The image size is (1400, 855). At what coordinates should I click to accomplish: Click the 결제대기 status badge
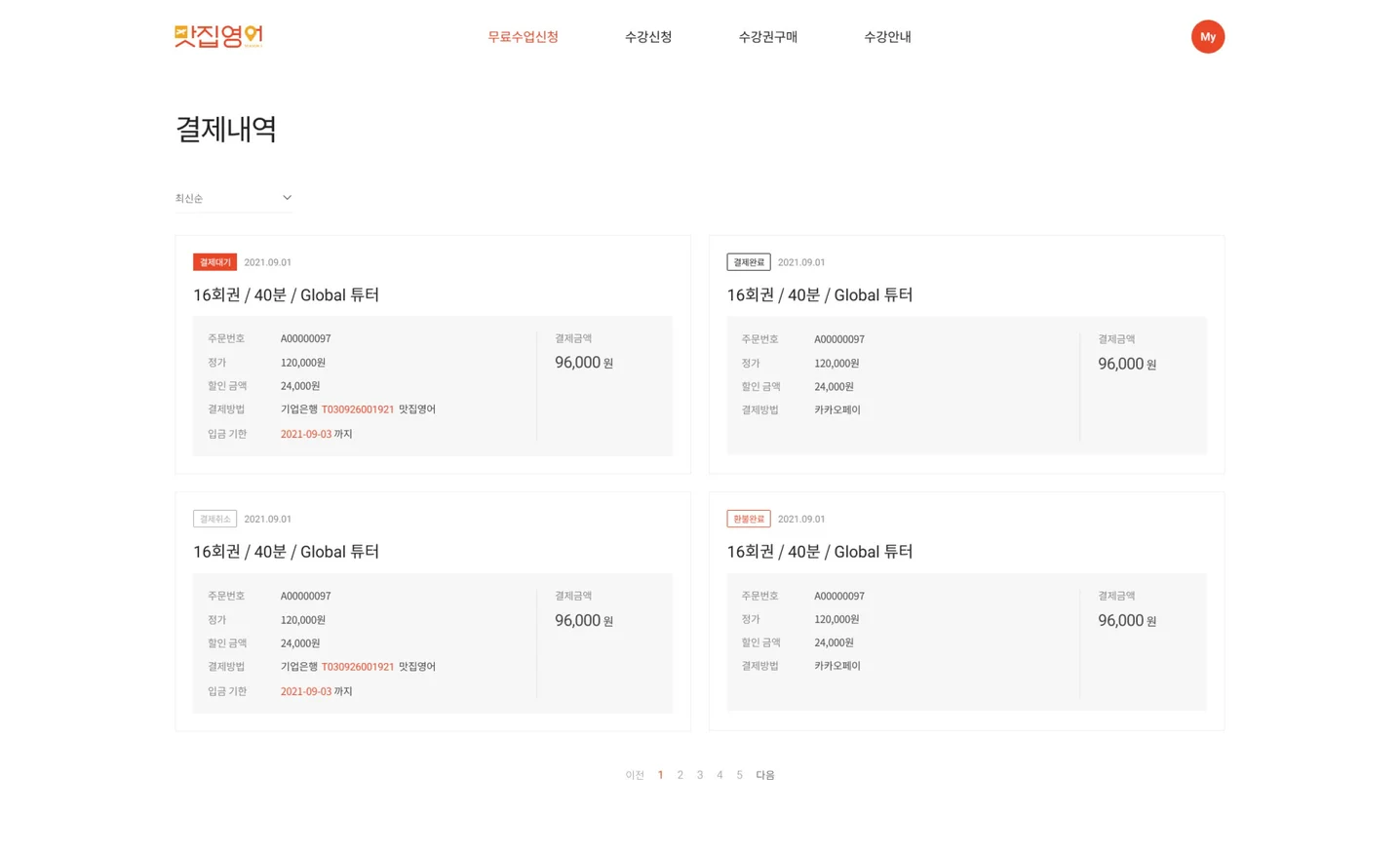coord(214,262)
